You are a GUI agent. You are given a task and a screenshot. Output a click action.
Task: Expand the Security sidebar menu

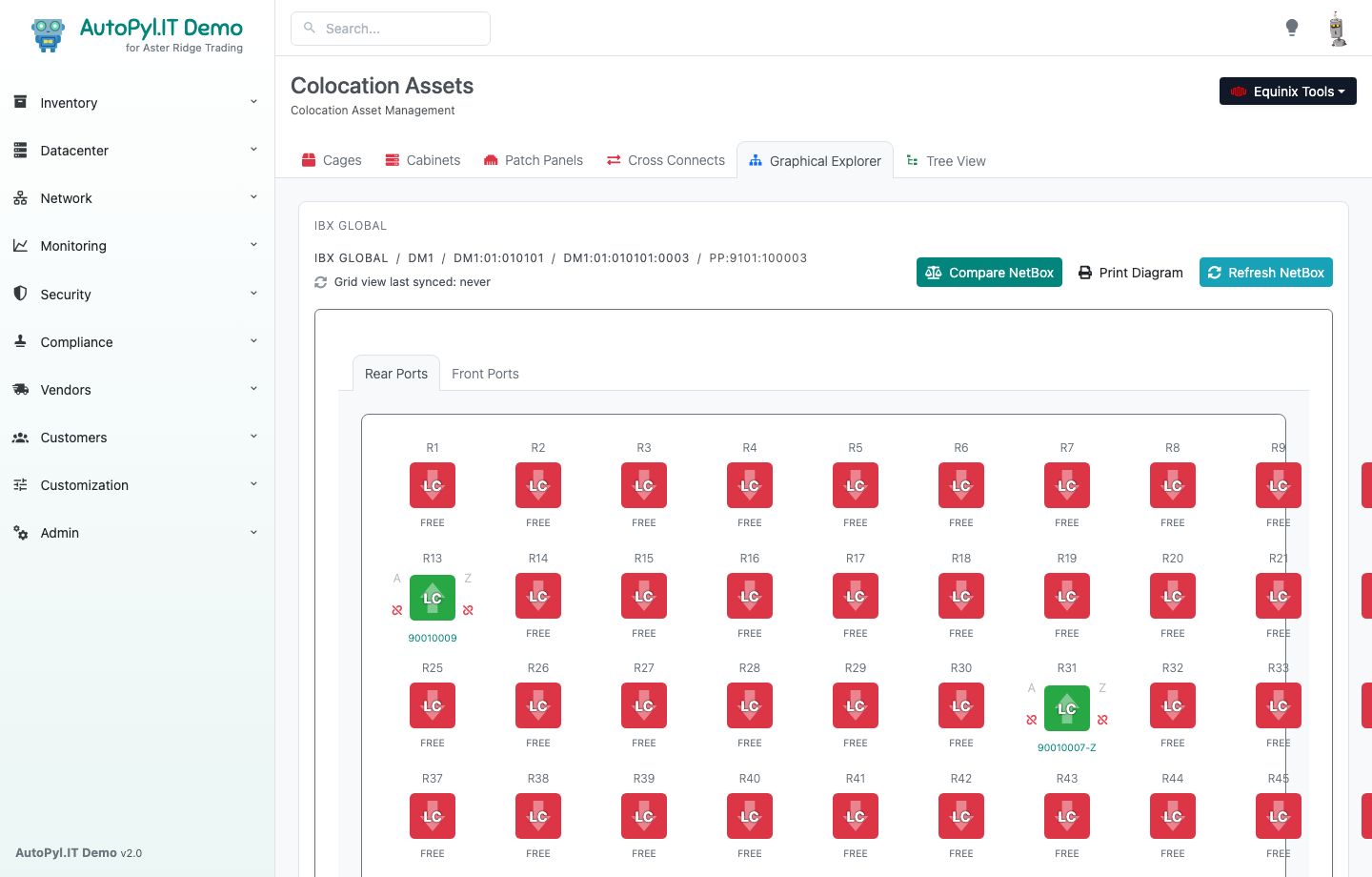pos(137,295)
